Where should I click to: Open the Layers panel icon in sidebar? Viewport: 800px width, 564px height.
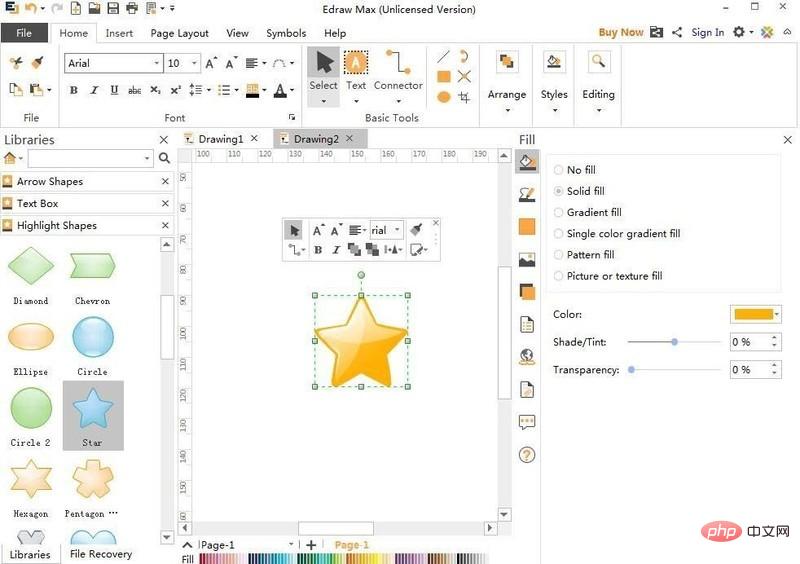[x=527, y=291]
